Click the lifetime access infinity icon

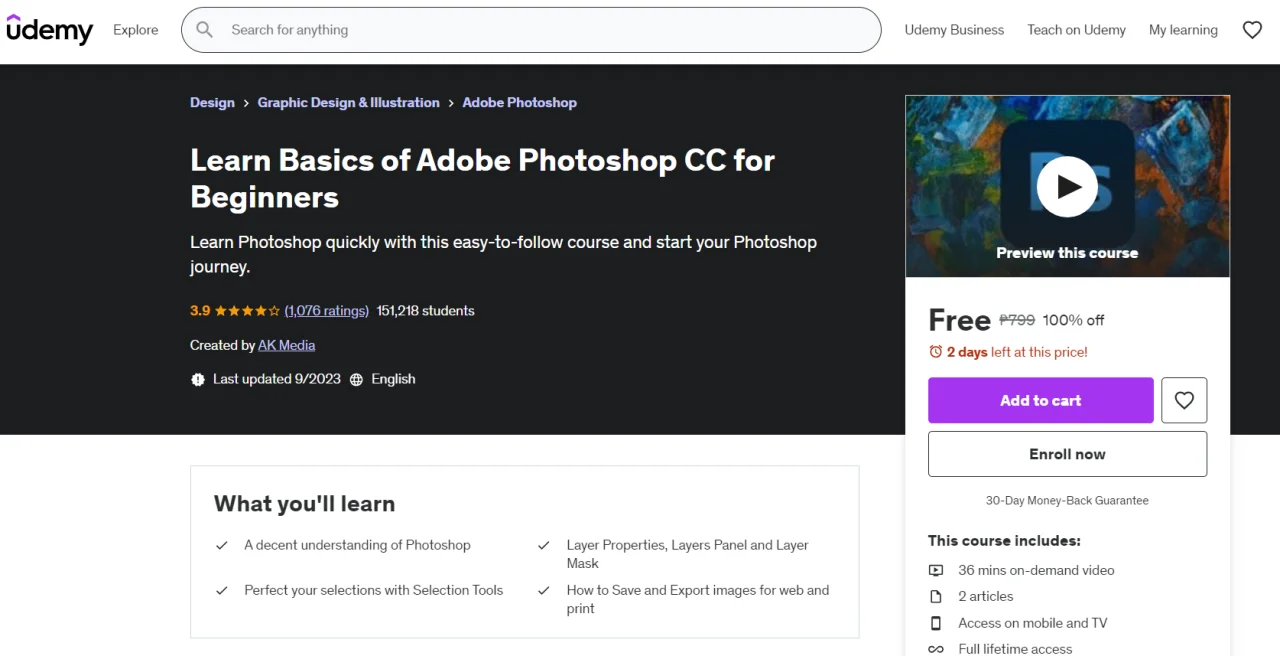pyautogui.click(x=936, y=649)
